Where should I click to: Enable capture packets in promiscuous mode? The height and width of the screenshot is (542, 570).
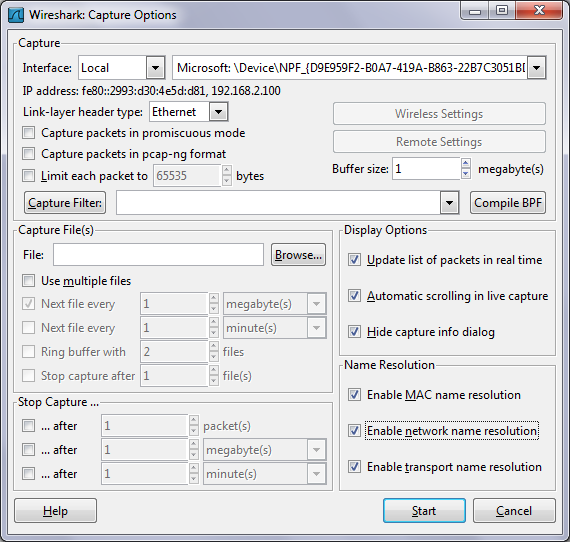pos(28,133)
